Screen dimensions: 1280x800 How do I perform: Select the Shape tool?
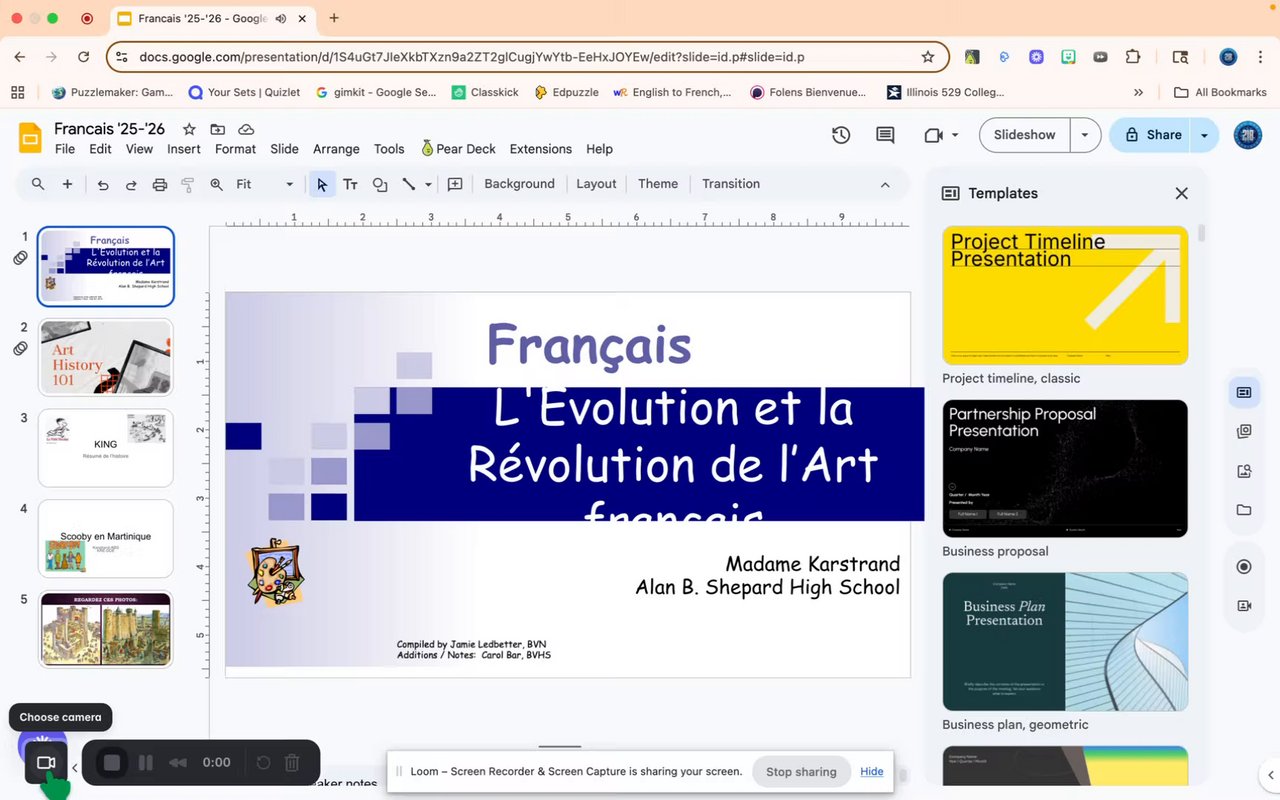pos(380,184)
